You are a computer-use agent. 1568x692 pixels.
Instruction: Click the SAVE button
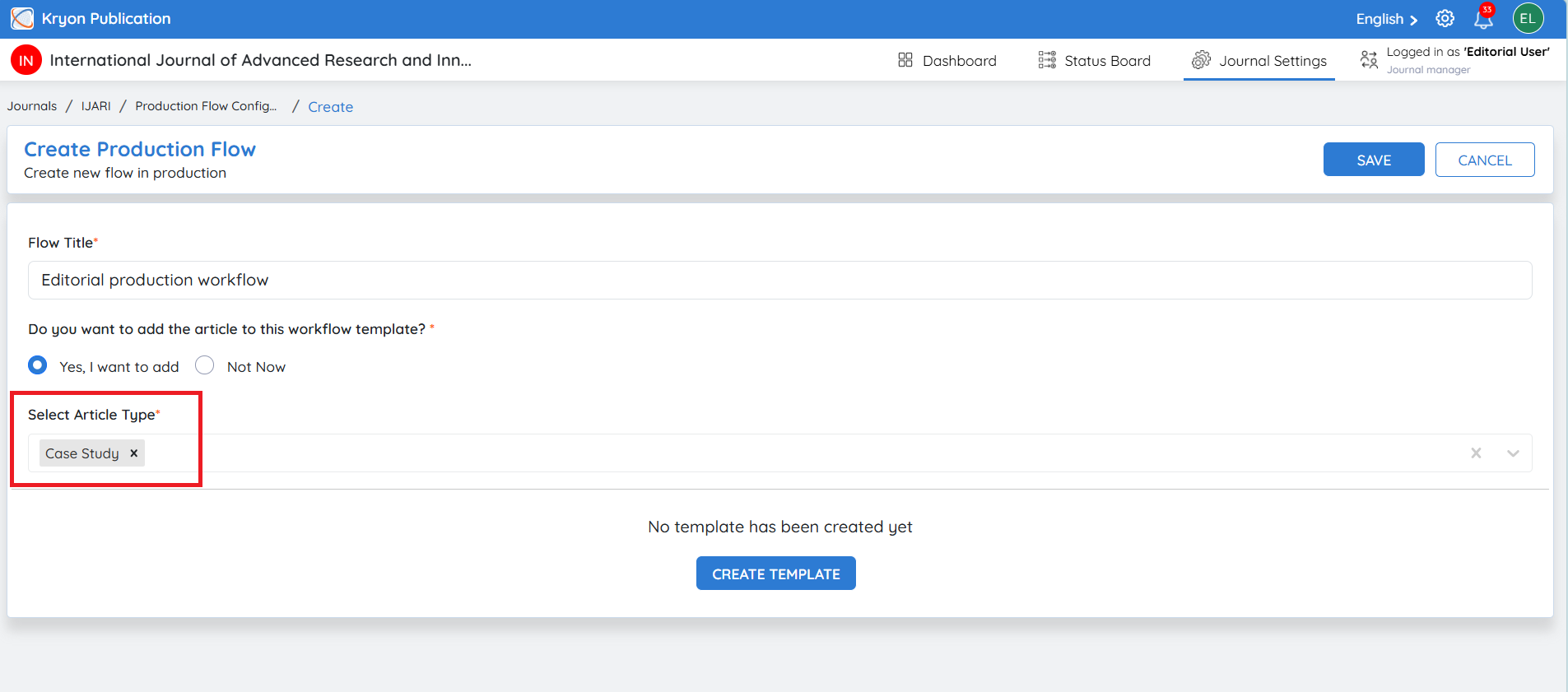(x=1374, y=160)
